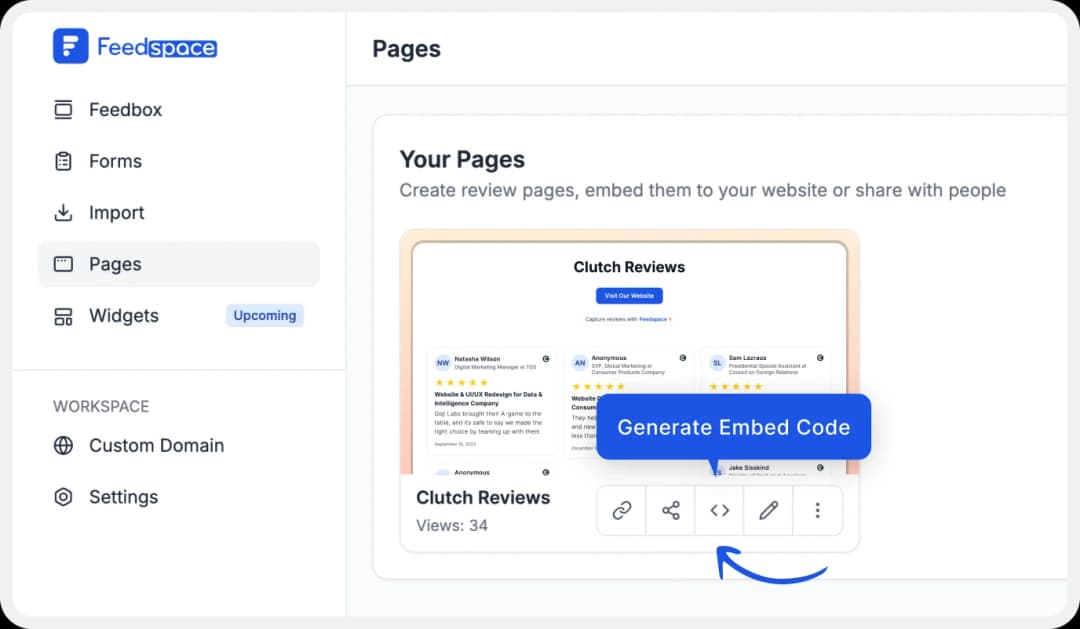Click the embed code angle-brackets icon
Image resolution: width=1080 pixels, height=629 pixels.
pos(719,510)
